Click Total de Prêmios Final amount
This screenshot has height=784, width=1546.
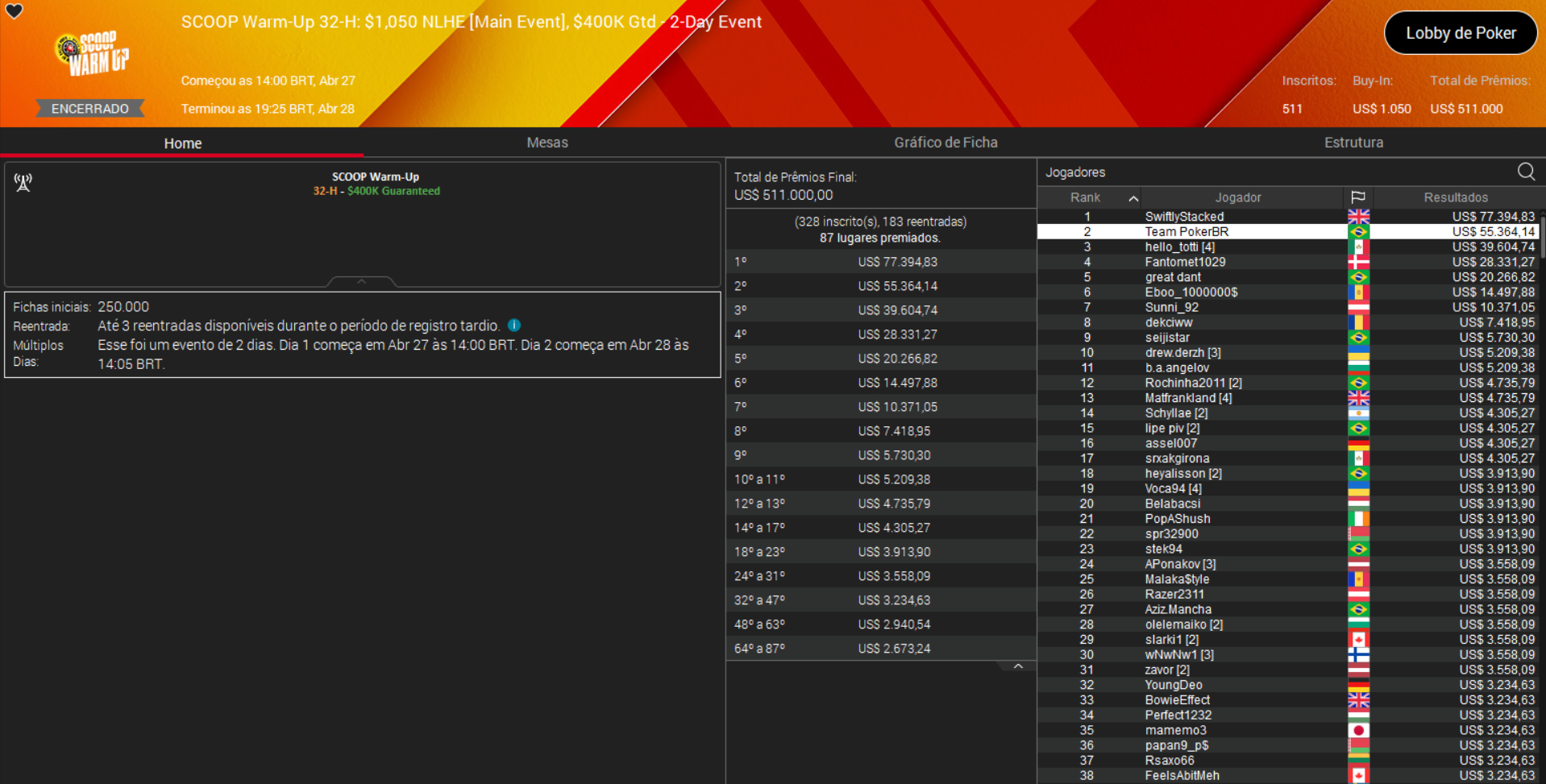tap(783, 195)
